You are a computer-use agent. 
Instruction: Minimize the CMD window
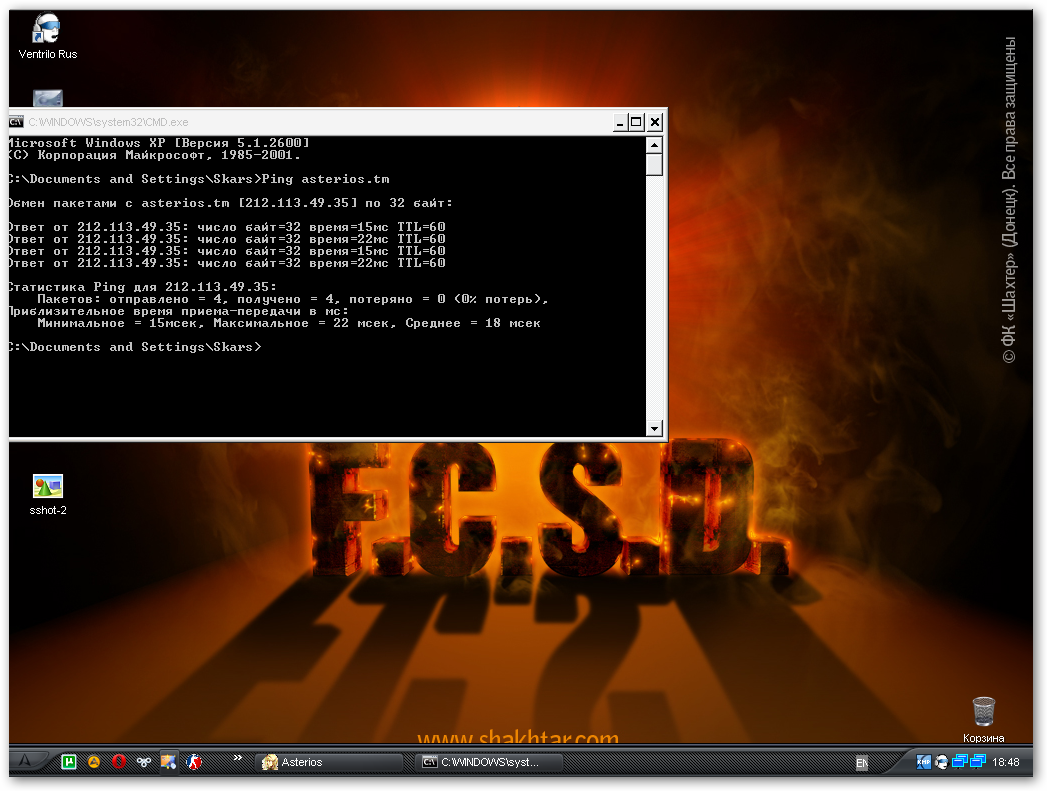[x=620, y=122]
